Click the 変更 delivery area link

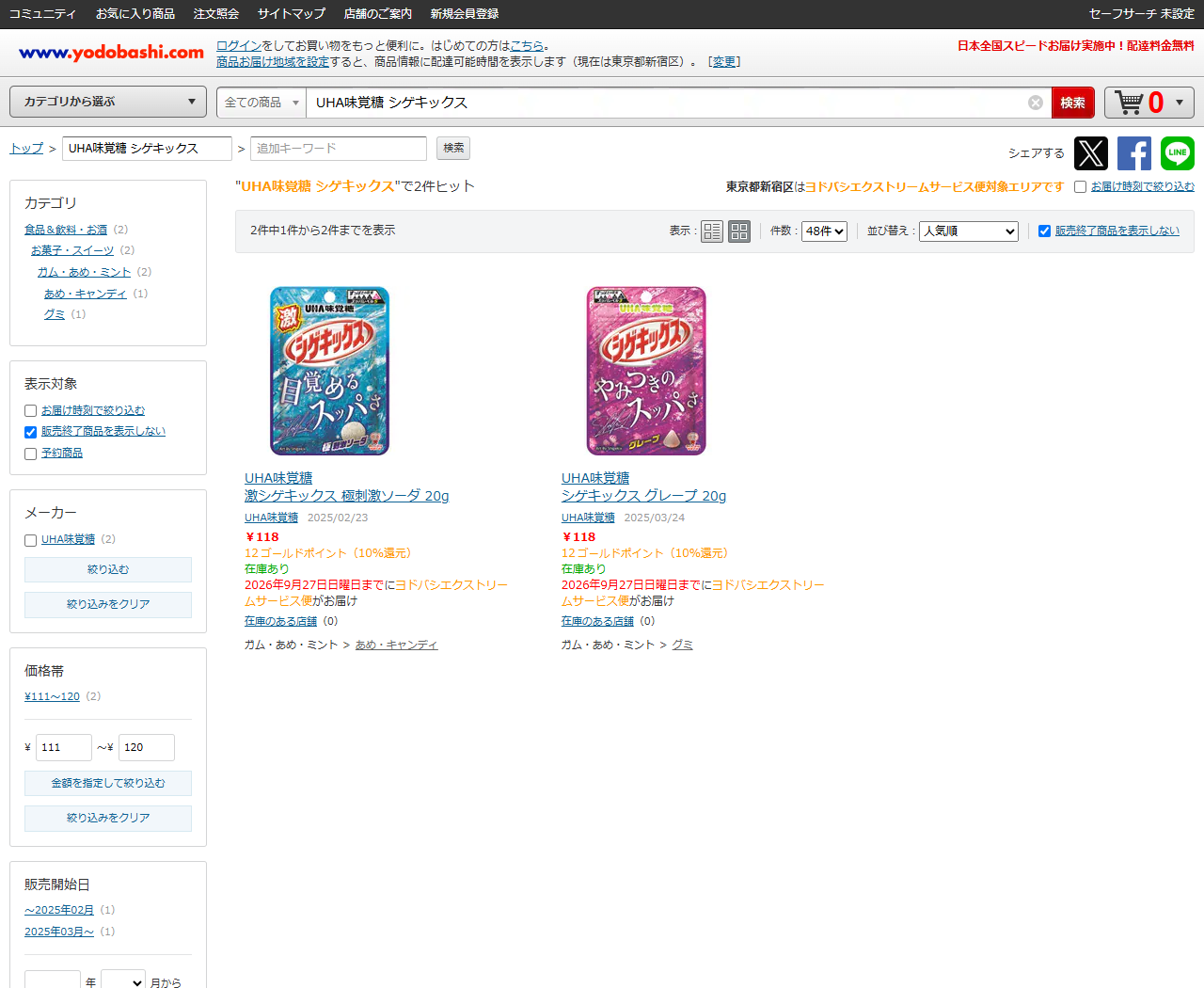point(724,61)
